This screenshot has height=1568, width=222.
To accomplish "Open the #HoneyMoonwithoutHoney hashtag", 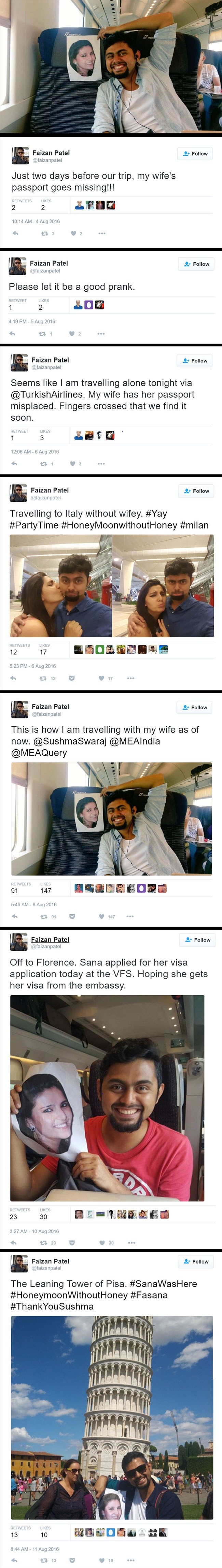I will [x=119, y=525].
